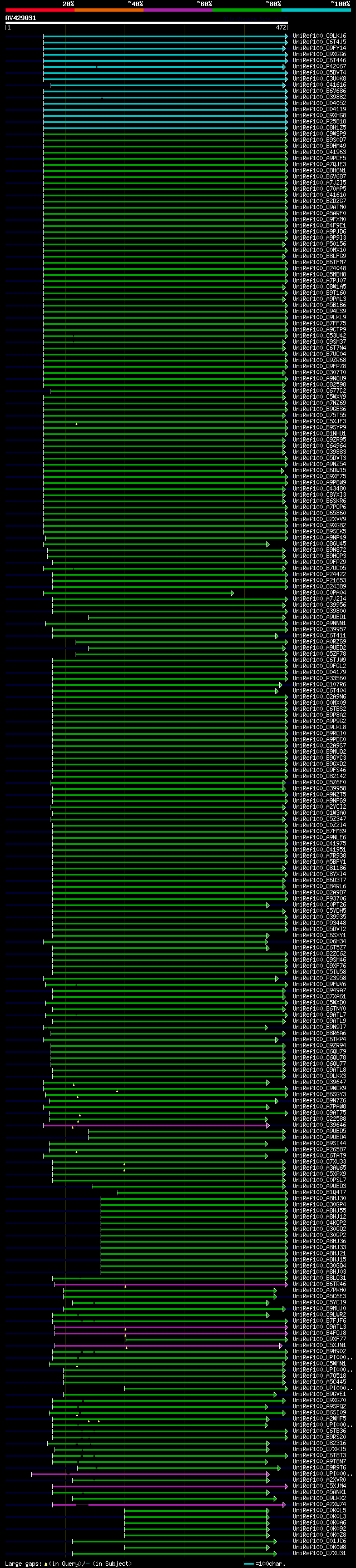356x1568 pixels.
Task: Select label UniRef100_Q70AP5
Action: [x=319, y=189]
